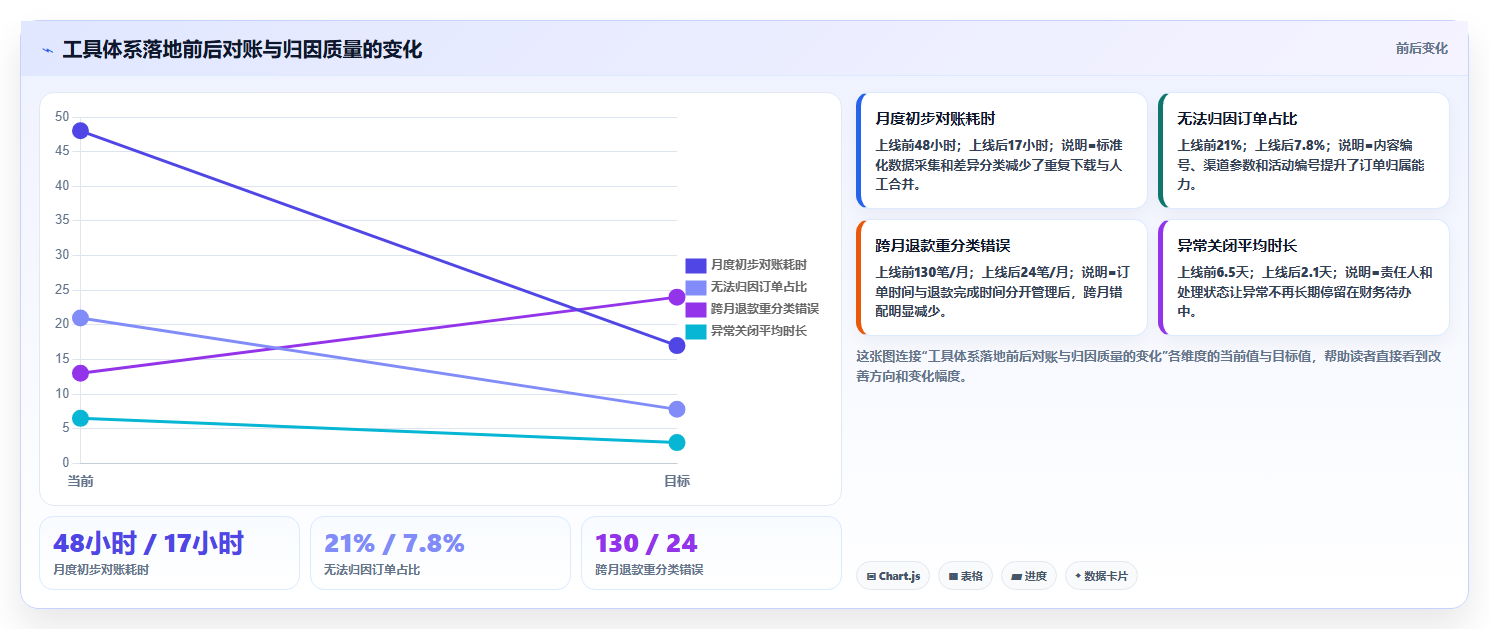The image size is (1489, 629).
Task: Click the 目标 x-axis label
Action: click(677, 481)
